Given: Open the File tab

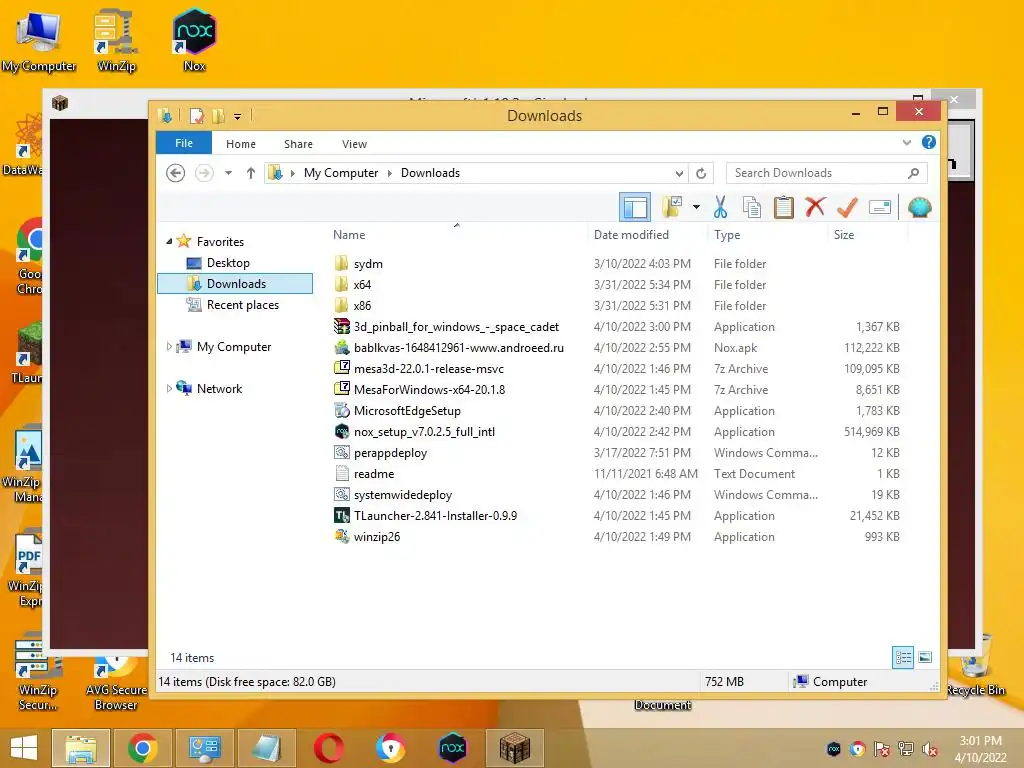Looking at the screenshot, I should (184, 143).
